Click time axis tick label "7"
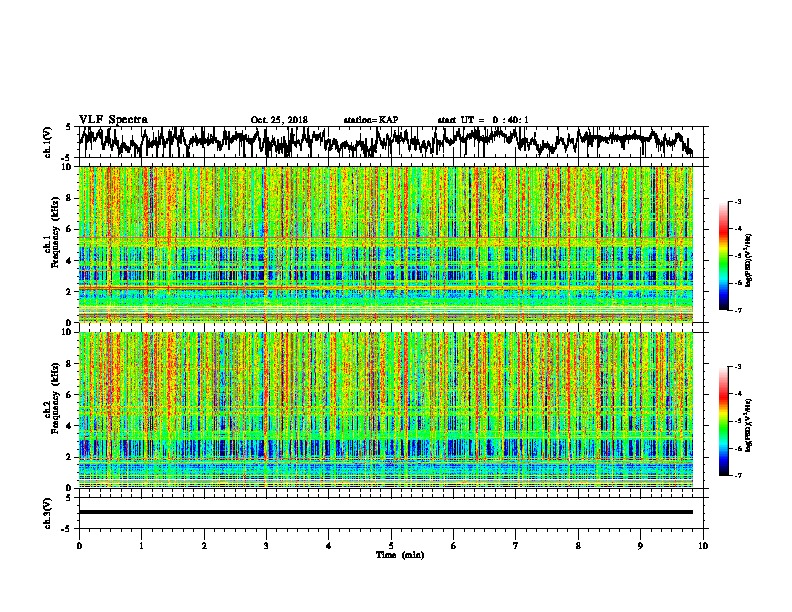792x612 pixels. [516, 546]
